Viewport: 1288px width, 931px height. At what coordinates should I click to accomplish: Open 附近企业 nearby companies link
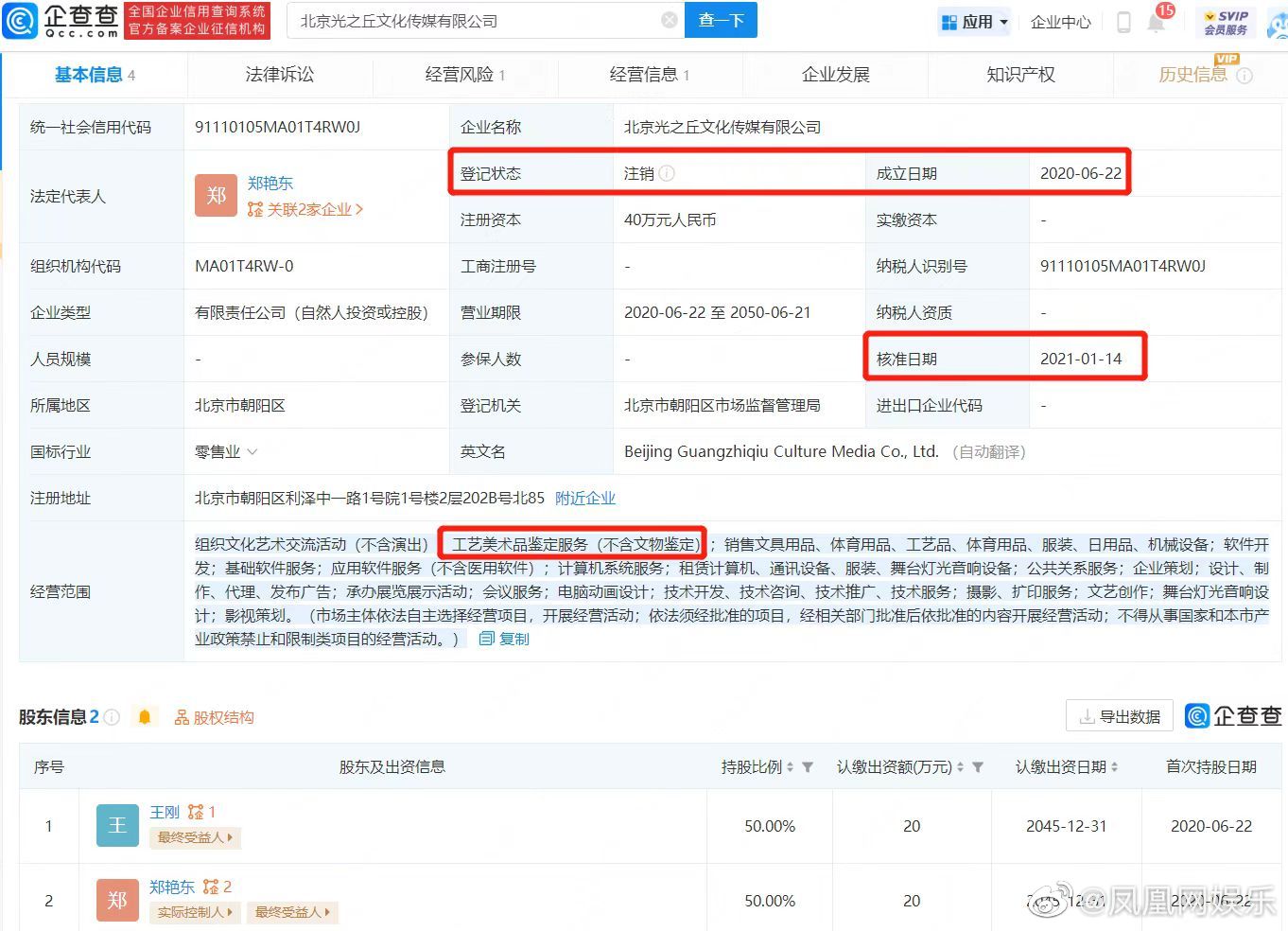click(585, 498)
